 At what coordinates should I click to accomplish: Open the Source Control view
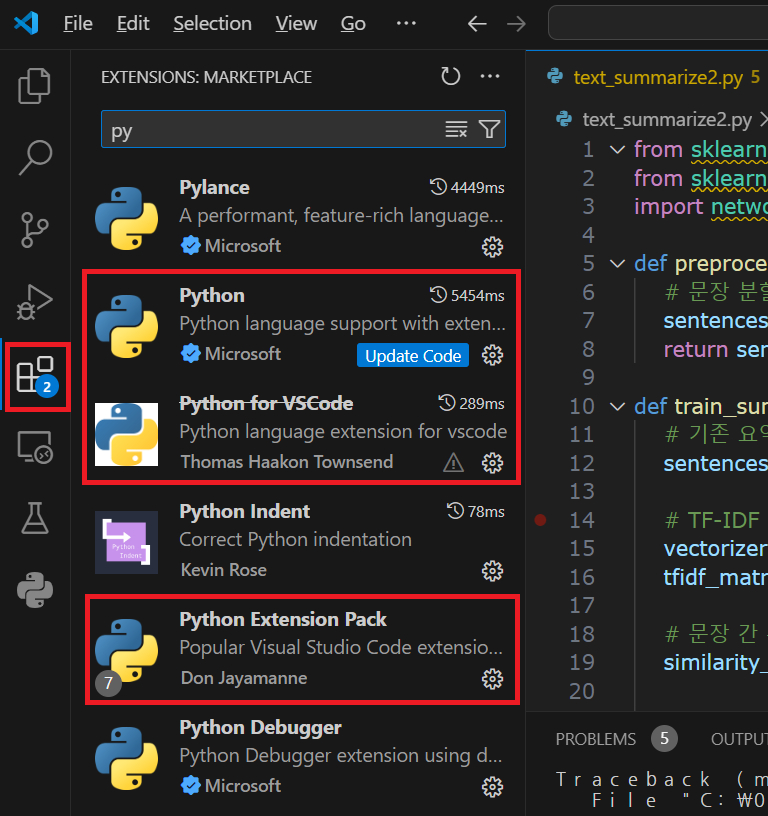[34, 230]
